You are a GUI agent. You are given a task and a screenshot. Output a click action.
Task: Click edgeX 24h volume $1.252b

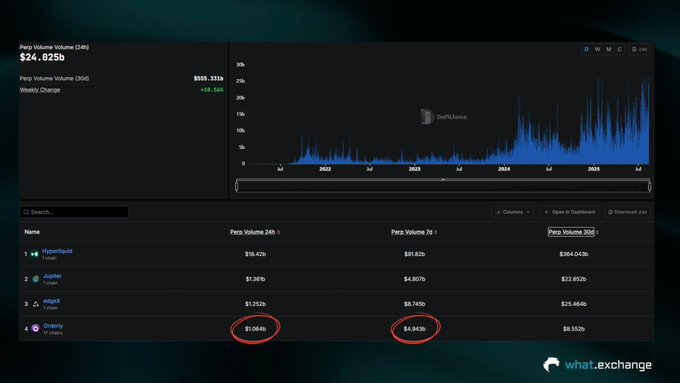[255, 304]
